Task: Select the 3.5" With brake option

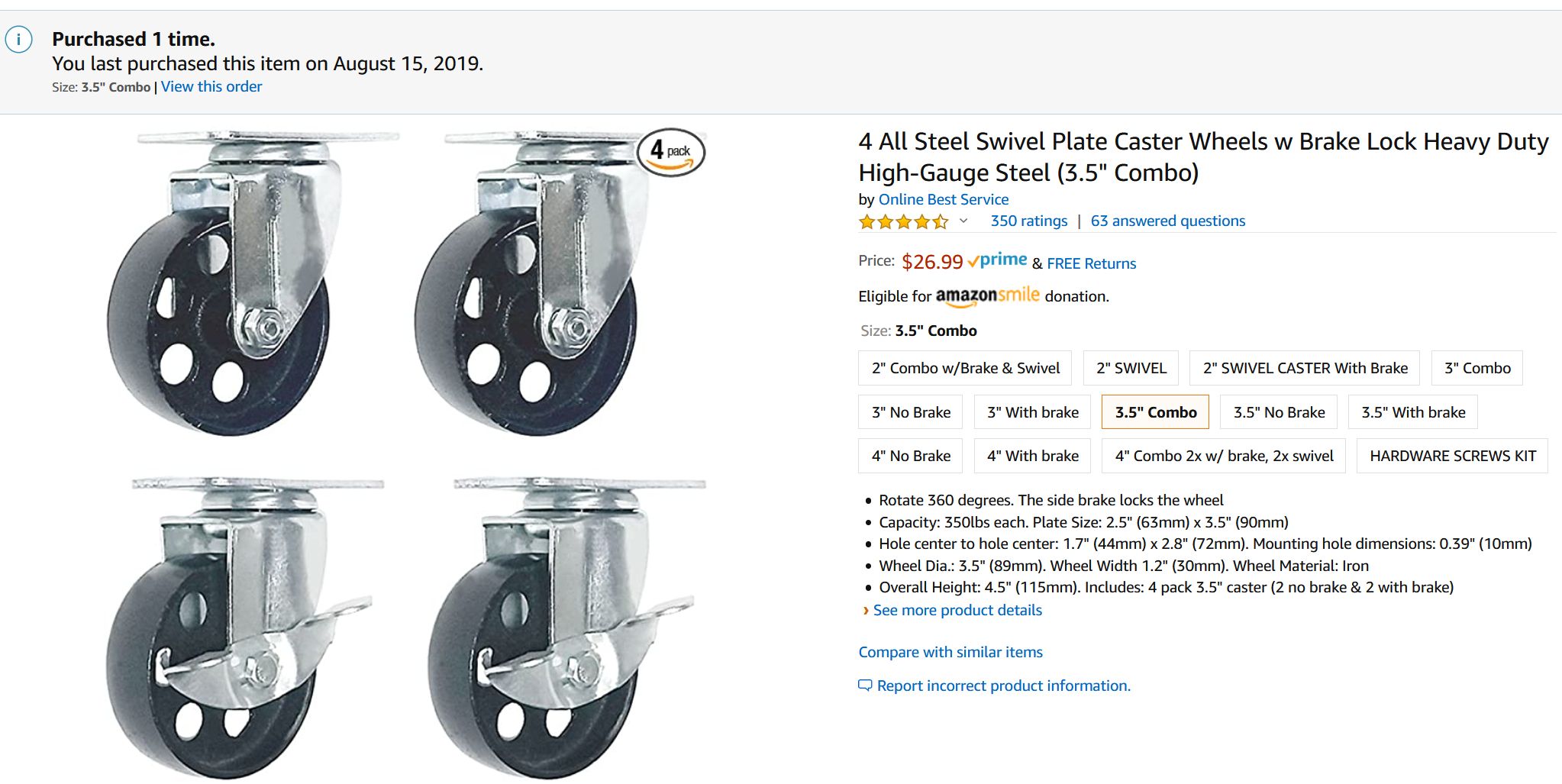Action: click(1413, 412)
